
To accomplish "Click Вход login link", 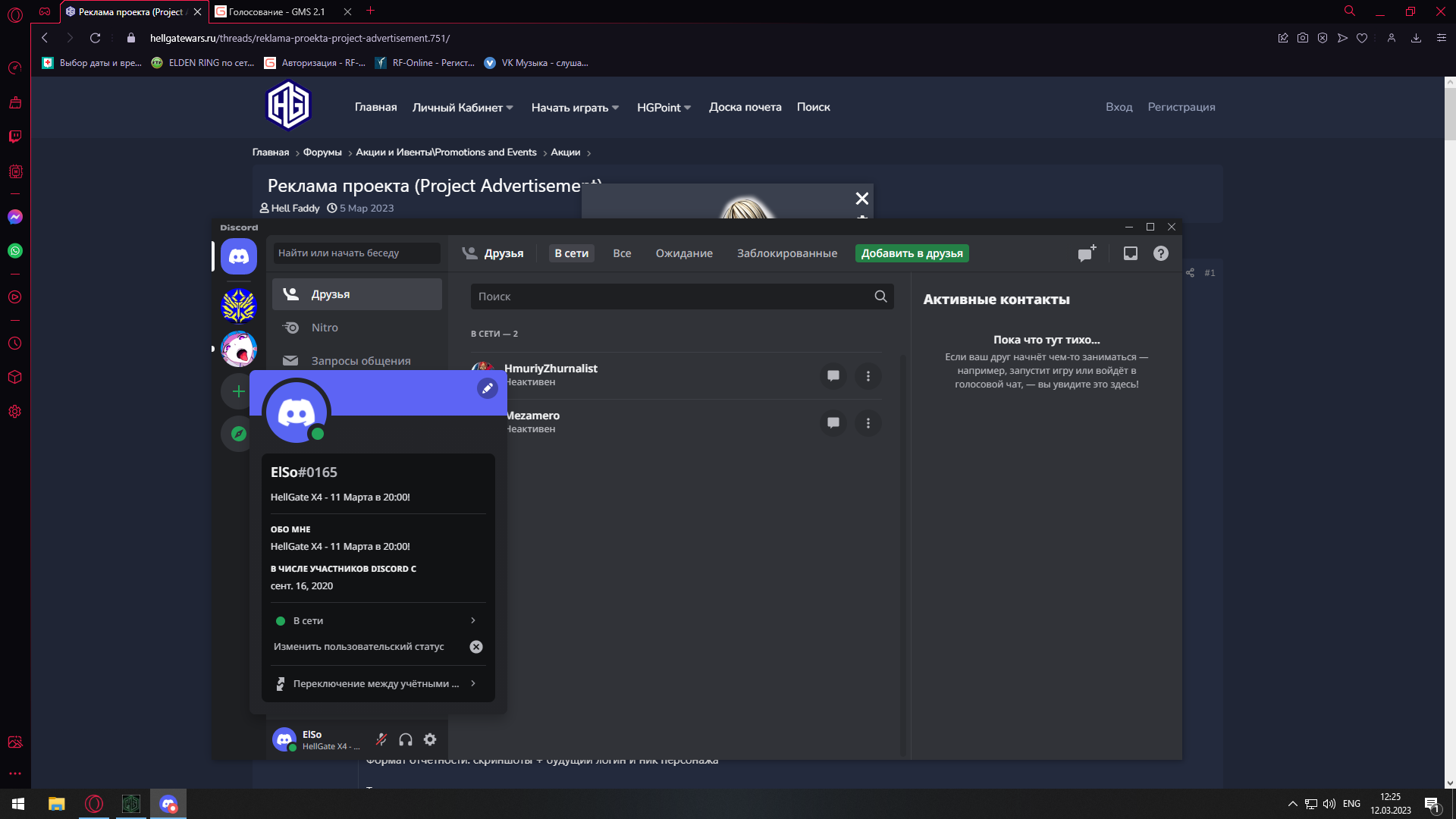I will point(1119,107).
